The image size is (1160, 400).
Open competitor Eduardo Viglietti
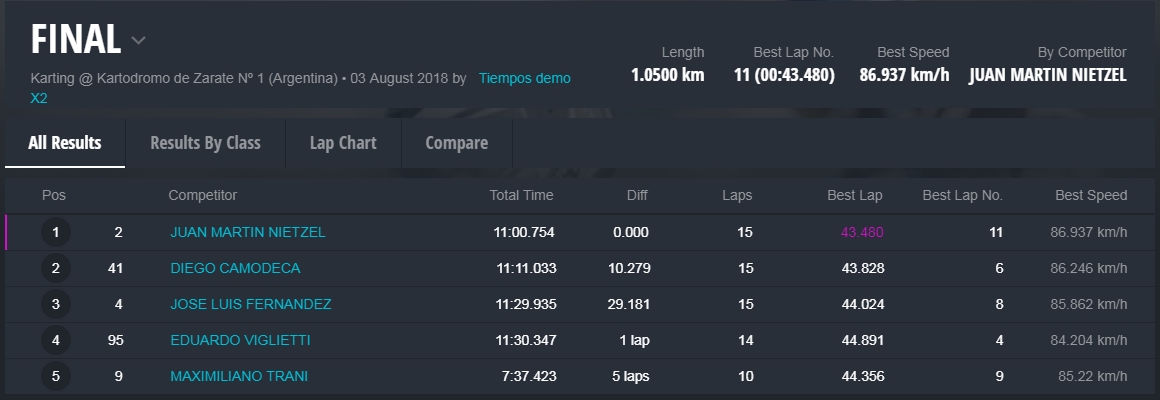click(240, 340)
